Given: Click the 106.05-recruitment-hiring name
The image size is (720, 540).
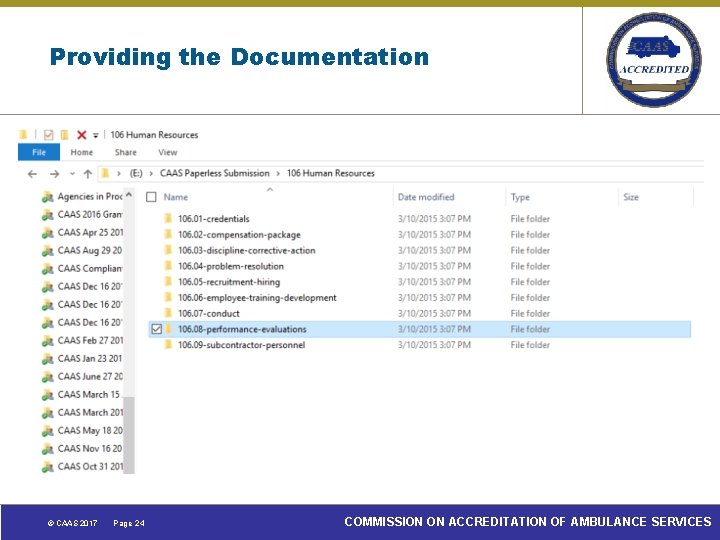Looking at the screenshot, I should [229, 282].
